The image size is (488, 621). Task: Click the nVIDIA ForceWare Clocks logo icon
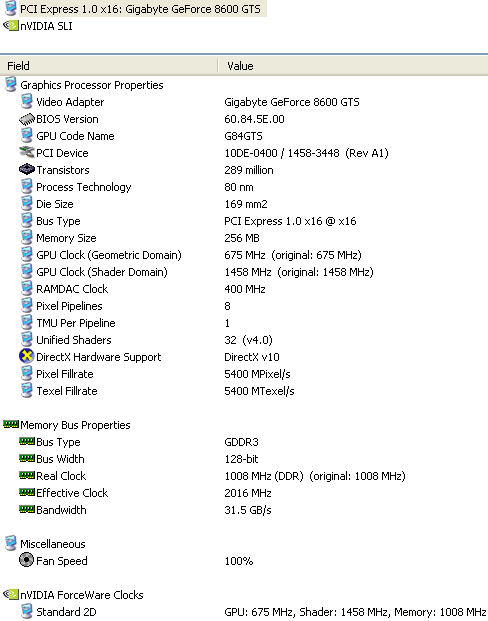coord(11,594)
